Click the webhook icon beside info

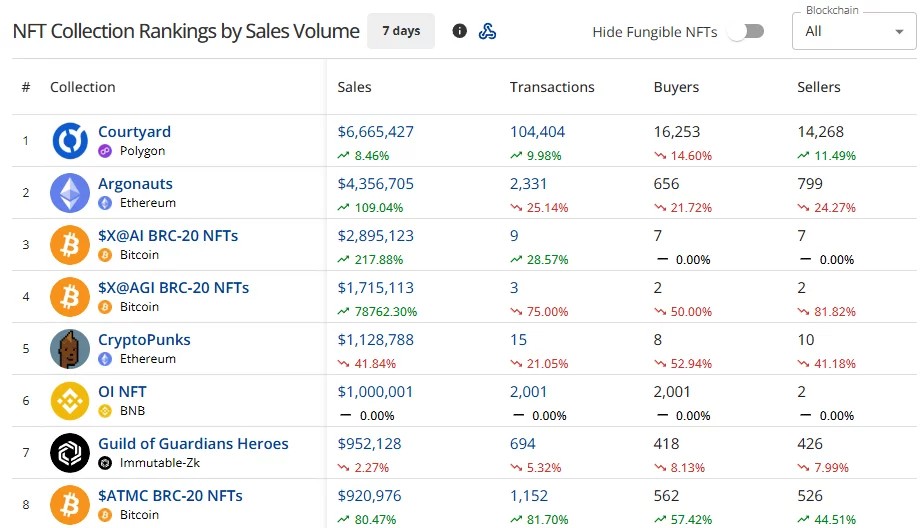tap(487, 31)
